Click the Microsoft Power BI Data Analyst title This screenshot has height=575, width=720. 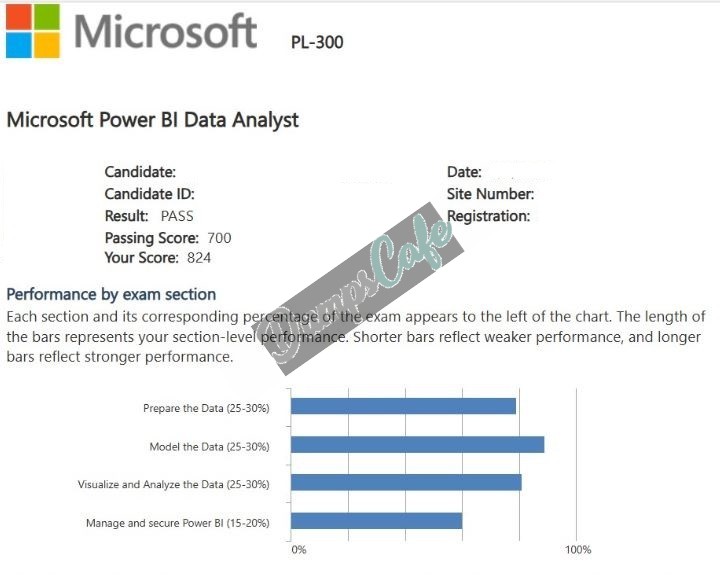coord(152,120)
